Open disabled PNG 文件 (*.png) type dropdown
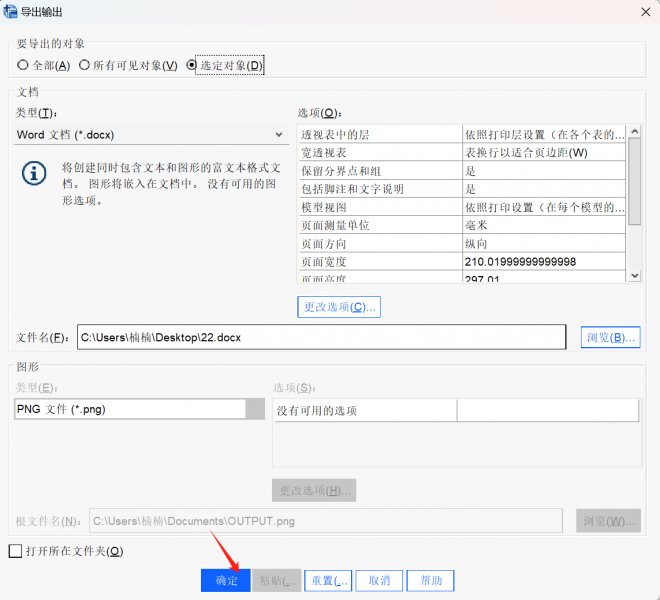 139,409
